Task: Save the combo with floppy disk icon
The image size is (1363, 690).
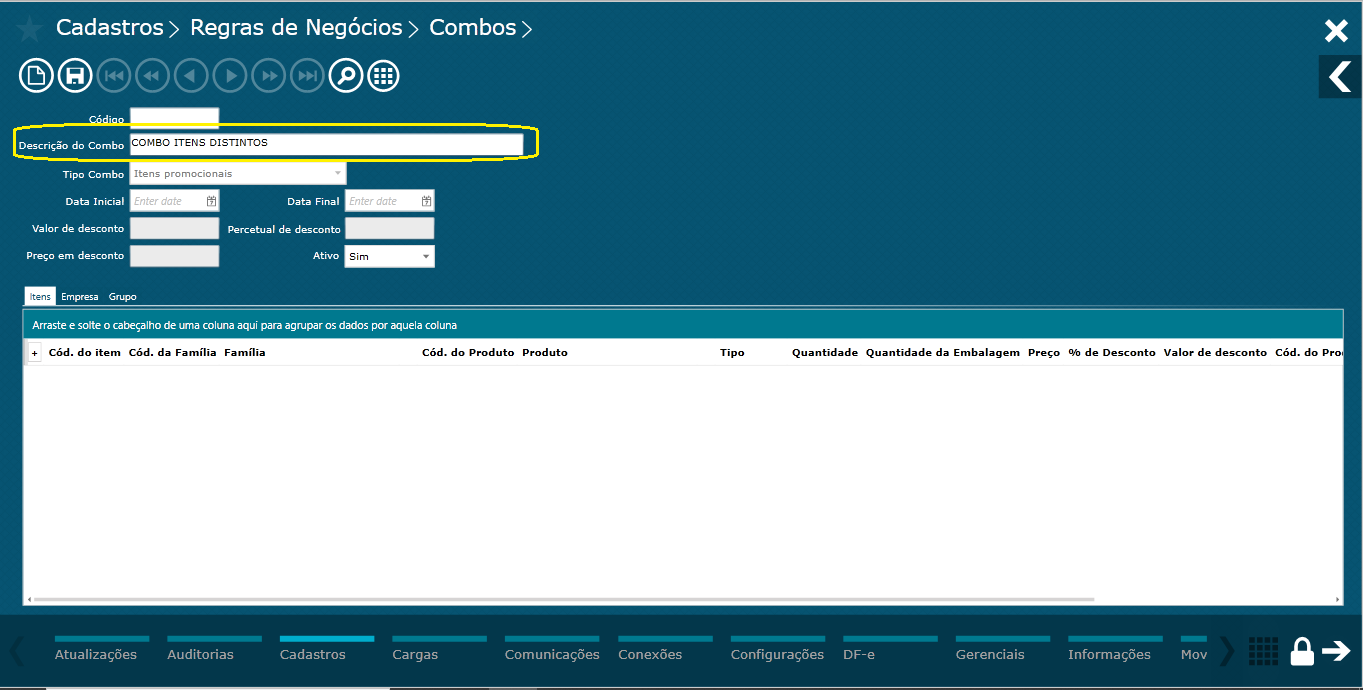Action: (75, 75)
